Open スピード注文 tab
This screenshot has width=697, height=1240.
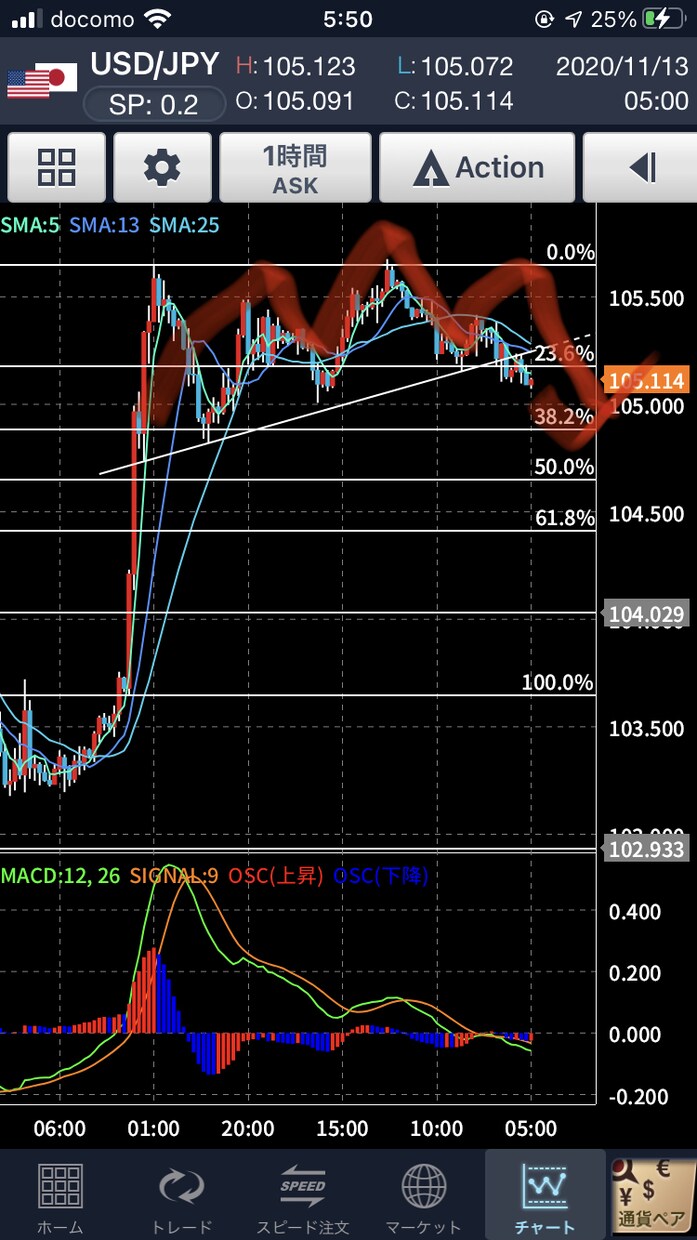click(x=302, y=1198)
